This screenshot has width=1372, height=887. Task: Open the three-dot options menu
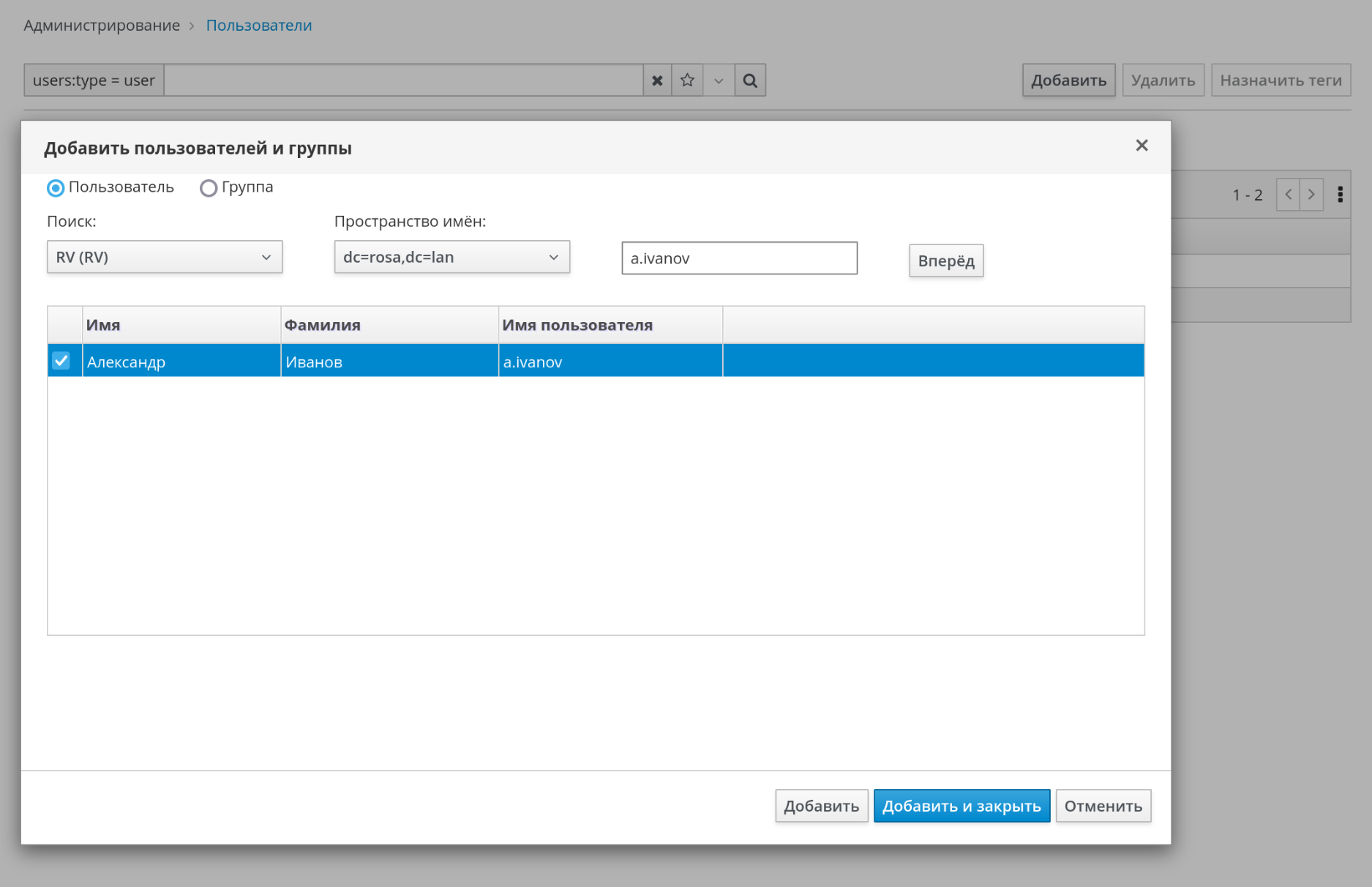click(x=1340, y=195)
